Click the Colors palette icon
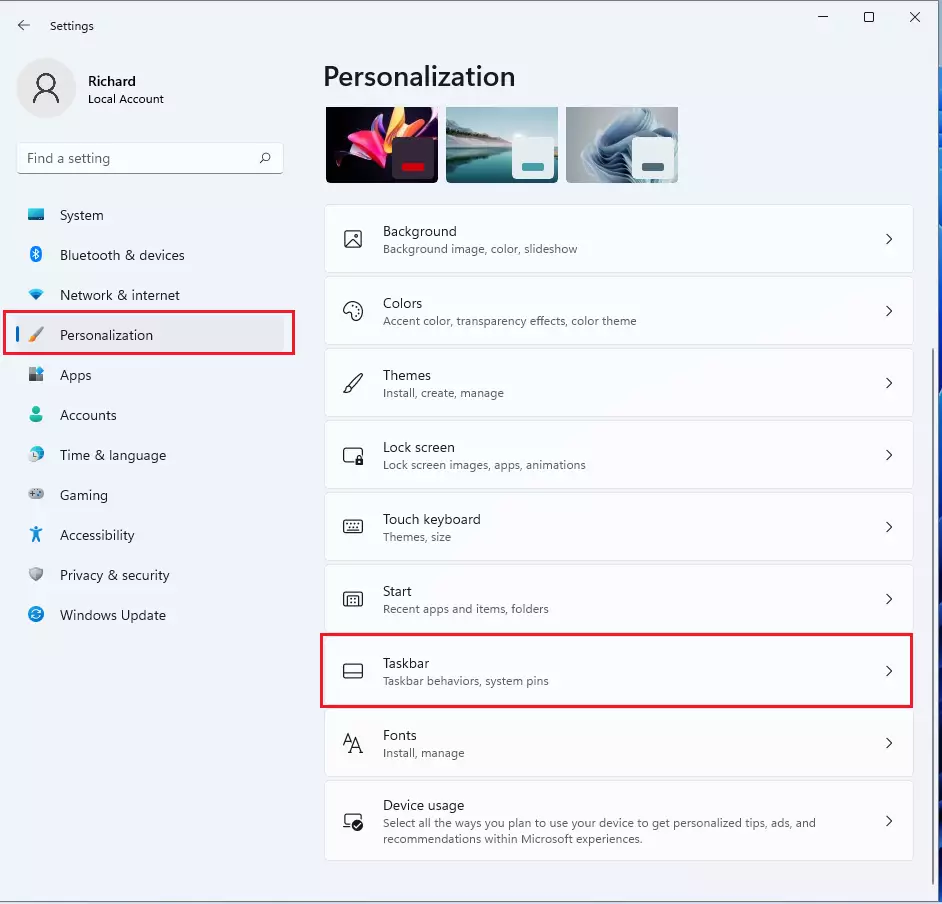This screenshot has width=942, height=904. click(353, 311)
